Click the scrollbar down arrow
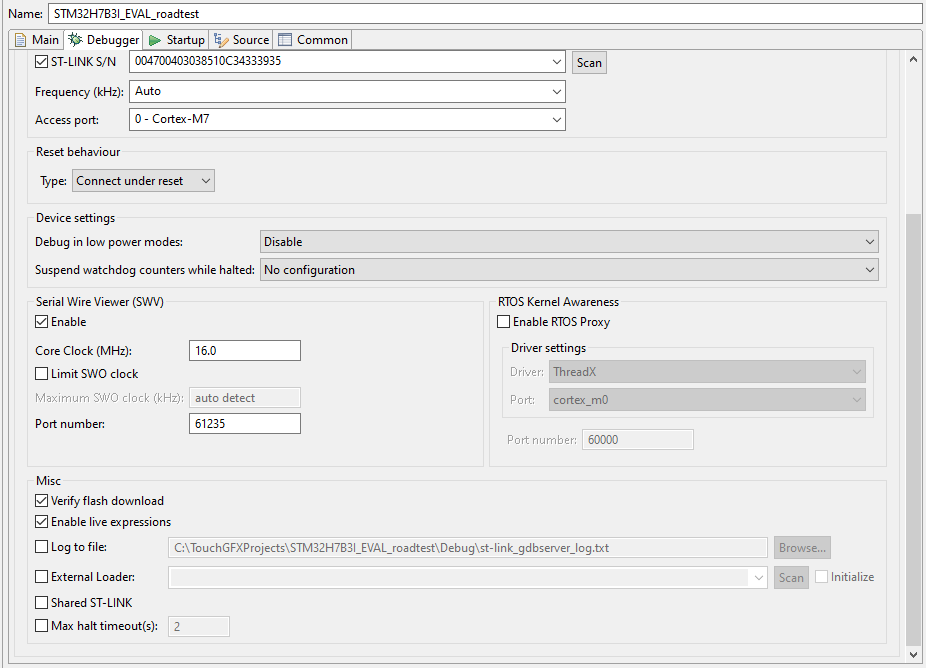 [x=913, y=654]
